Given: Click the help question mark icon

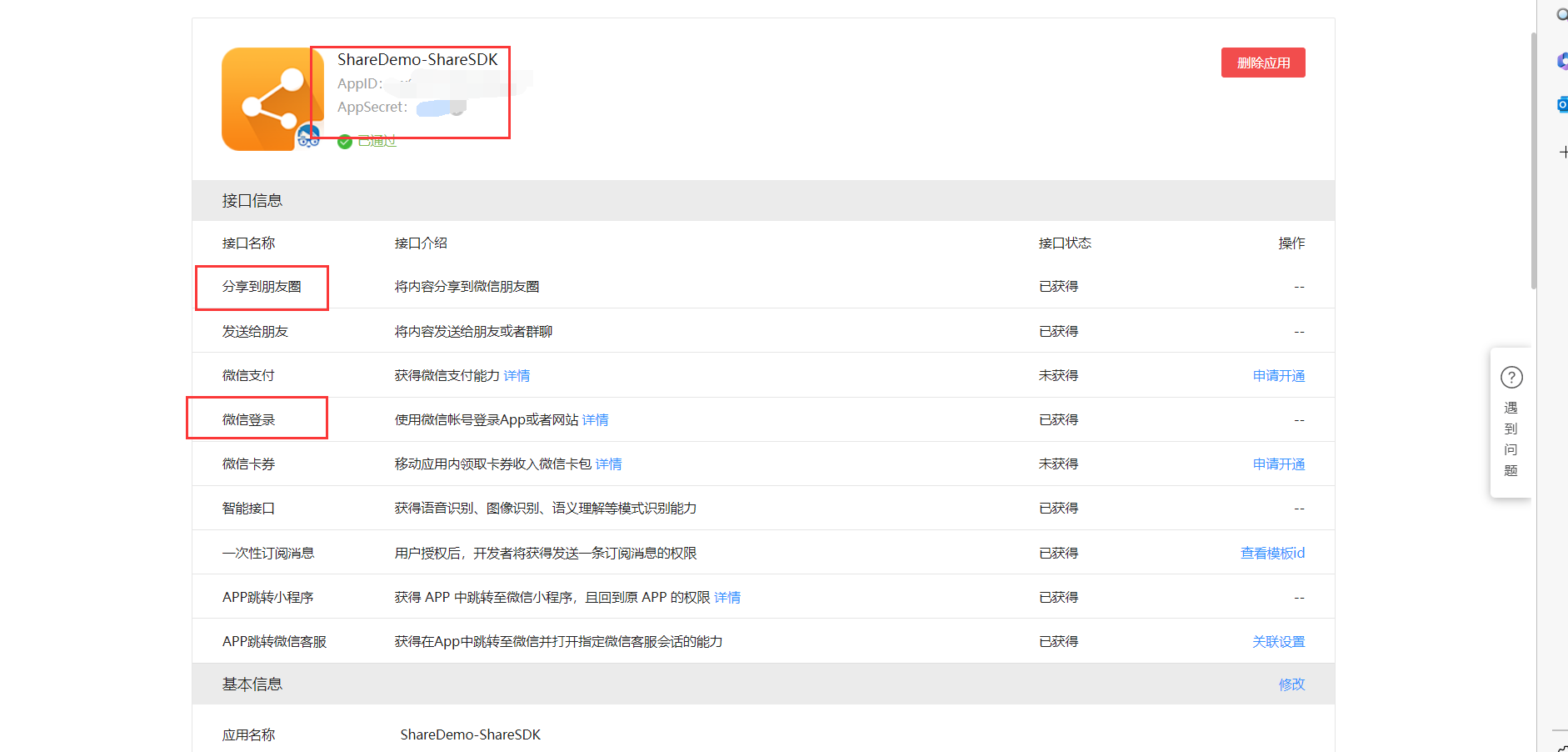Looking at the screenshot, I should (1511, 378).
